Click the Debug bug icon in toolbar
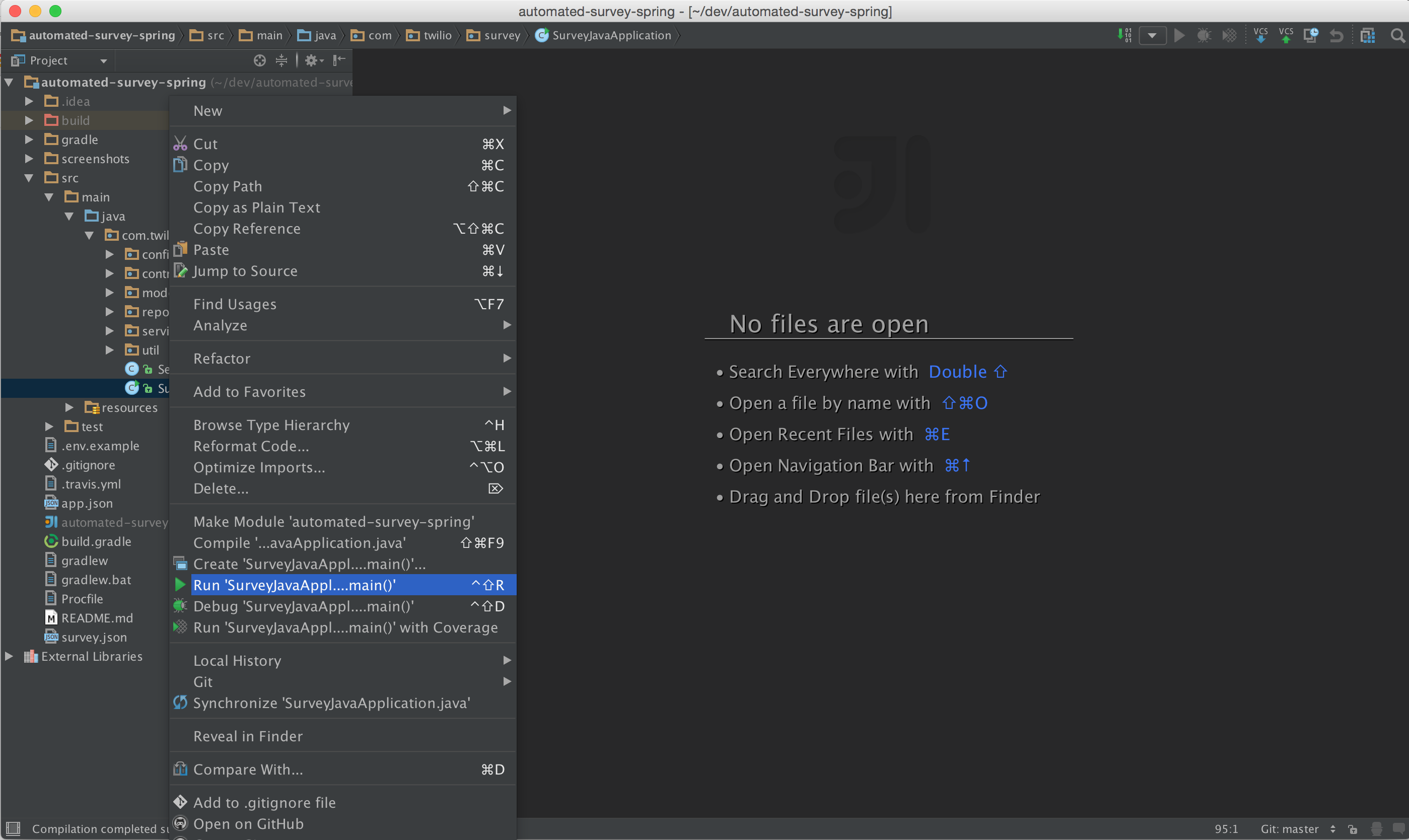The width and height of the screenshot is (1409, 840). tap(1204, 36)
